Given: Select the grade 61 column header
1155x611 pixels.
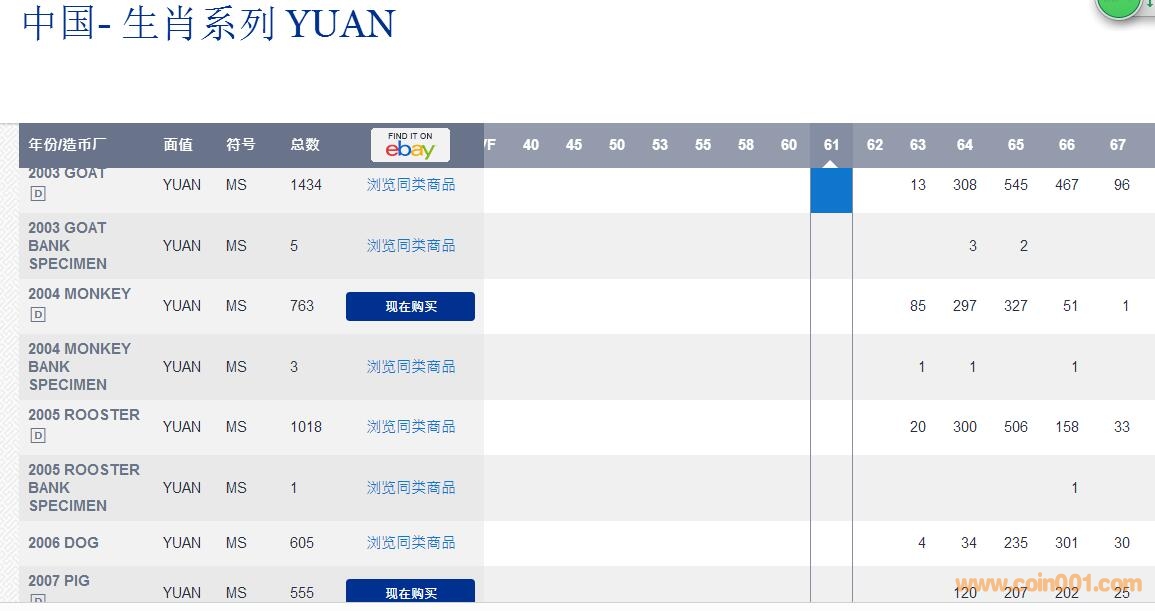Looking at the screenshot, I should click(x=831, y=145).
